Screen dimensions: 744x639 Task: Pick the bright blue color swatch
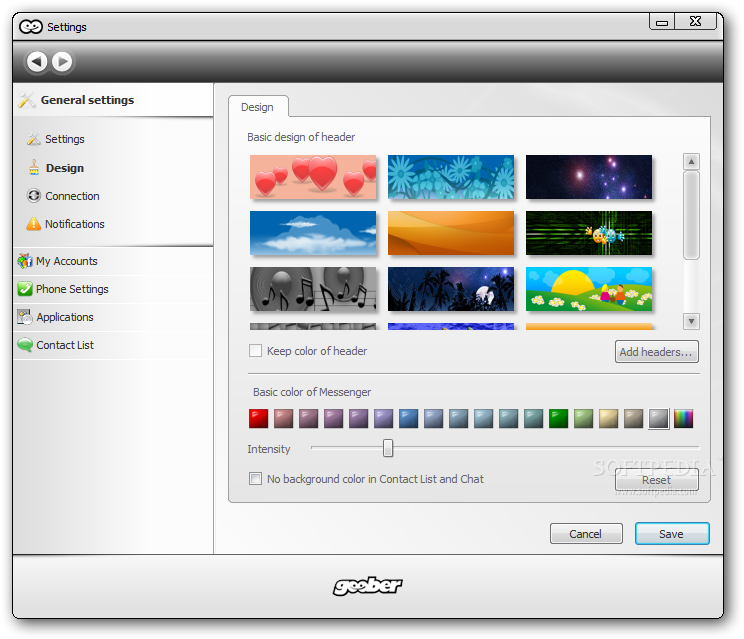coord(409,418)
